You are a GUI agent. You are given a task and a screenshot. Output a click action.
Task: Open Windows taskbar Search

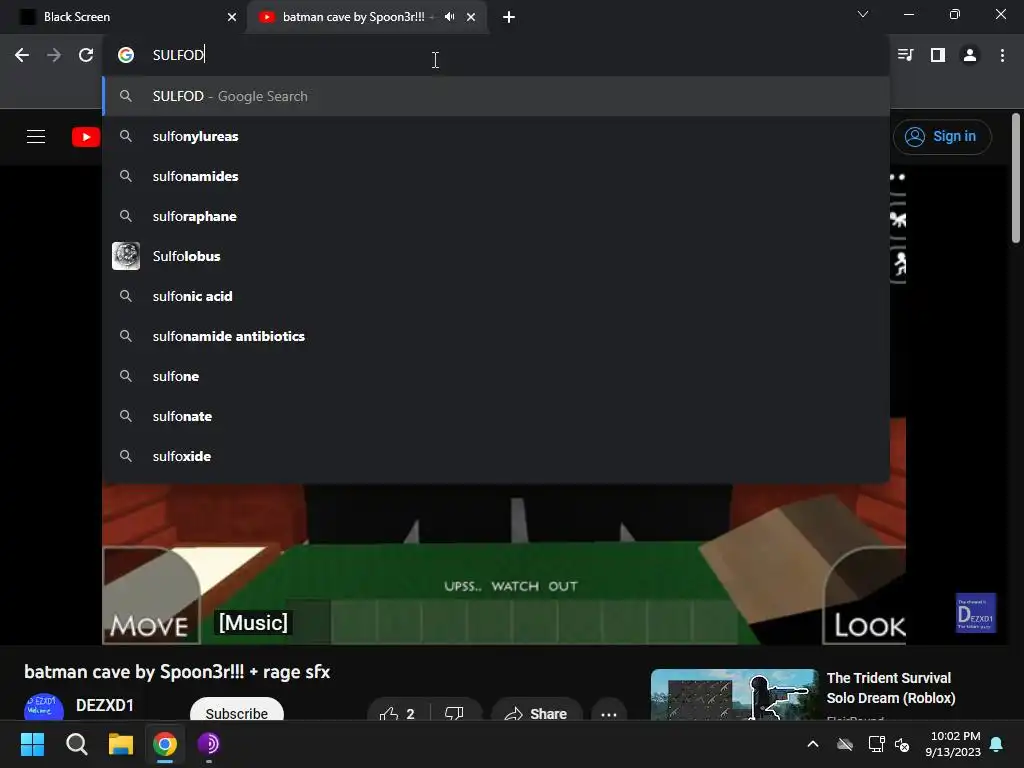point(76,744)
